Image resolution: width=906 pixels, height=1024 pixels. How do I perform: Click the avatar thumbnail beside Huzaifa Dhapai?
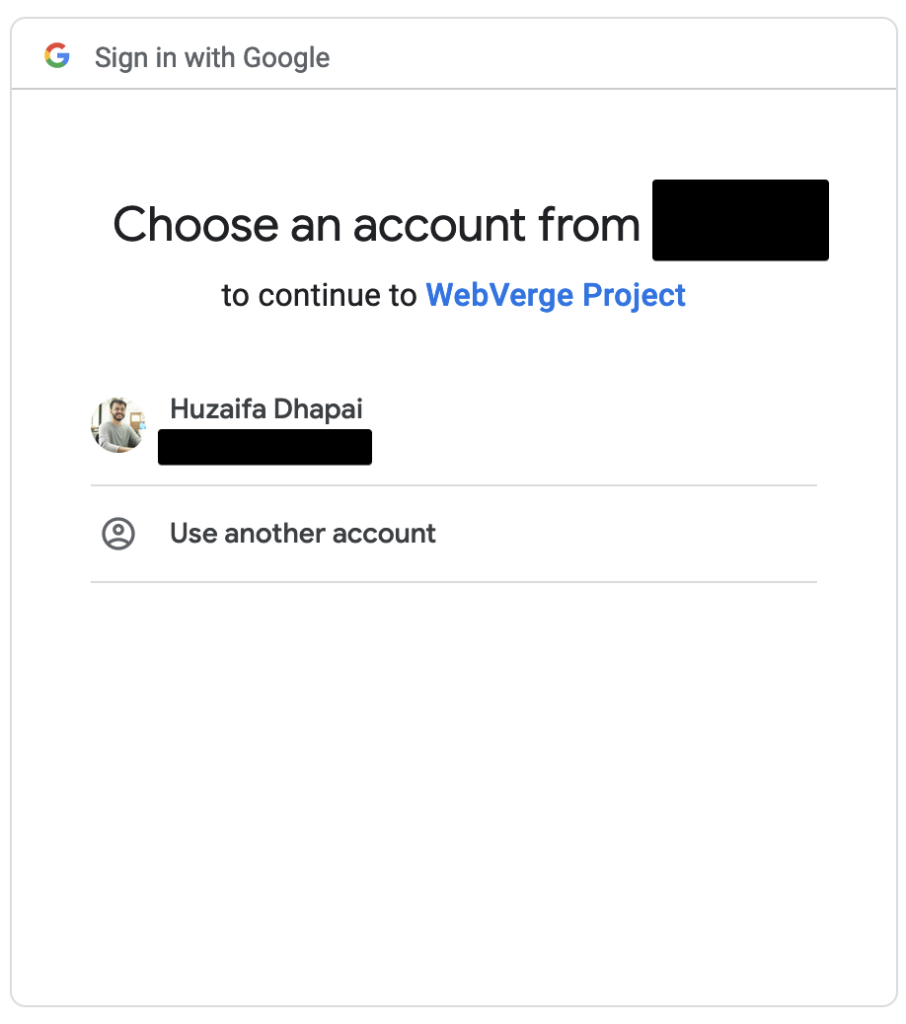[x=118, y=424]
